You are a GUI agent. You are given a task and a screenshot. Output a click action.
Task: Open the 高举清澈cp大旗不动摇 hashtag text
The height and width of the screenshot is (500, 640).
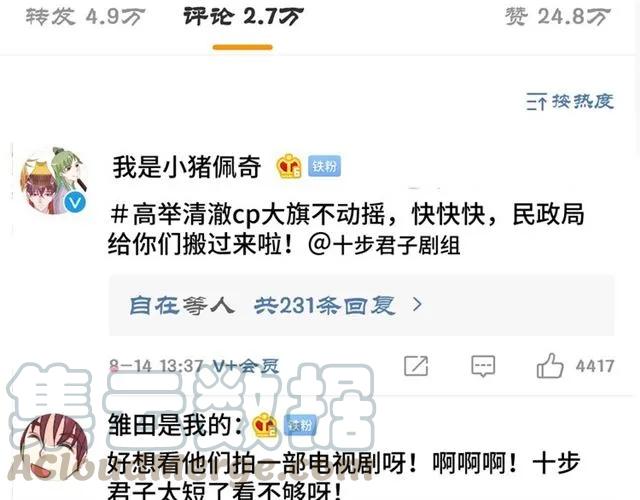click(248, 214)
